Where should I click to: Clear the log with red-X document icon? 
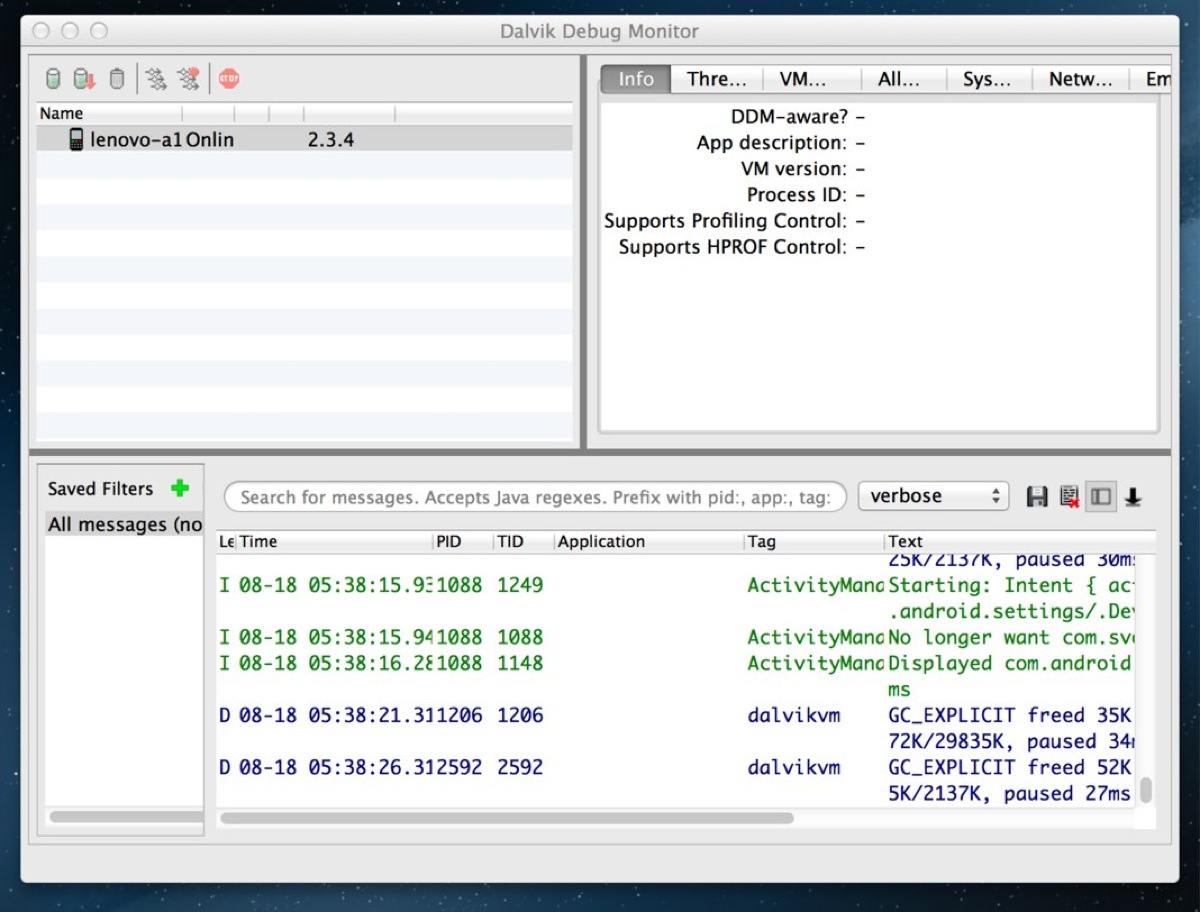point(1069,497)
